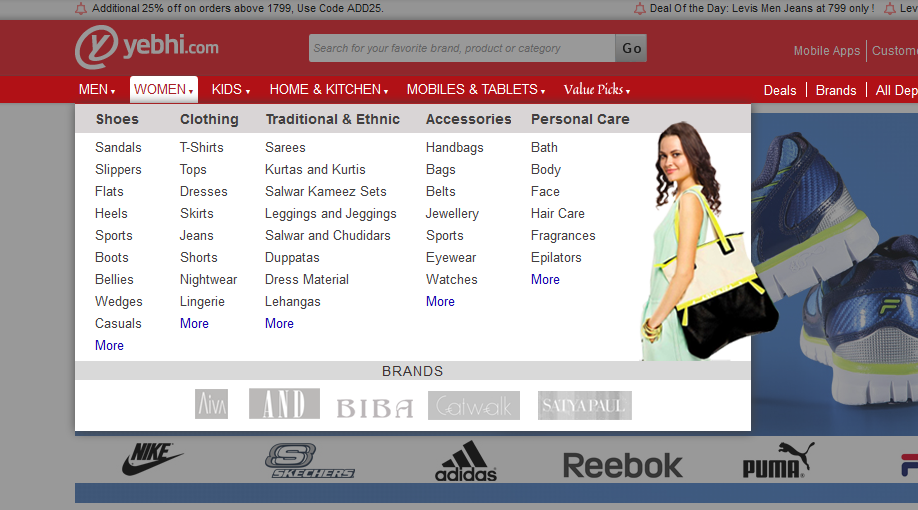
Task: Select the Reebok brand logo
Action: (622, 466)
